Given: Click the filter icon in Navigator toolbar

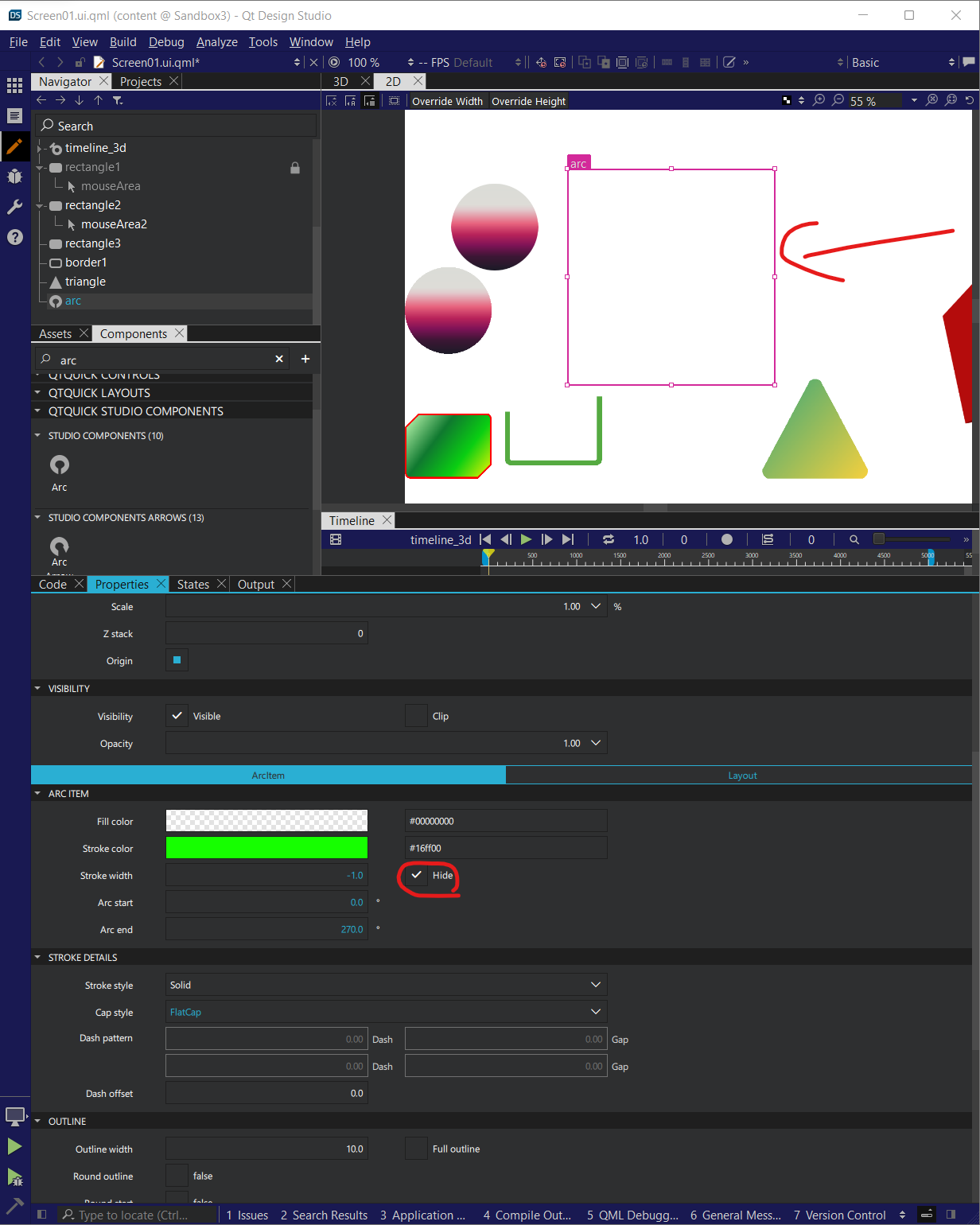Looking at the screenshot, I should tap(118, 100).
